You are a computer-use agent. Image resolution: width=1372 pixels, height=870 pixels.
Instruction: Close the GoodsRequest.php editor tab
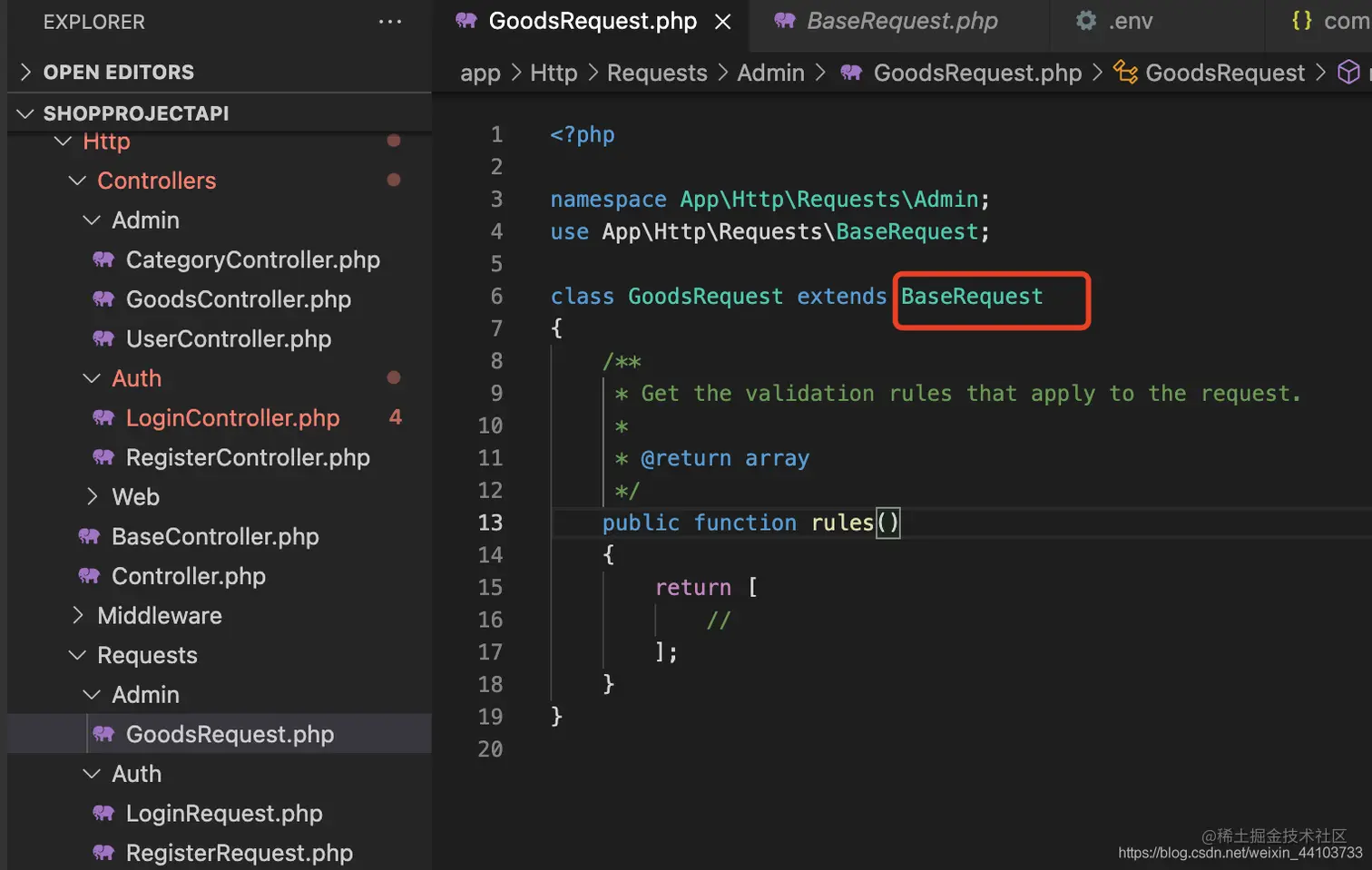coord(722,22)
